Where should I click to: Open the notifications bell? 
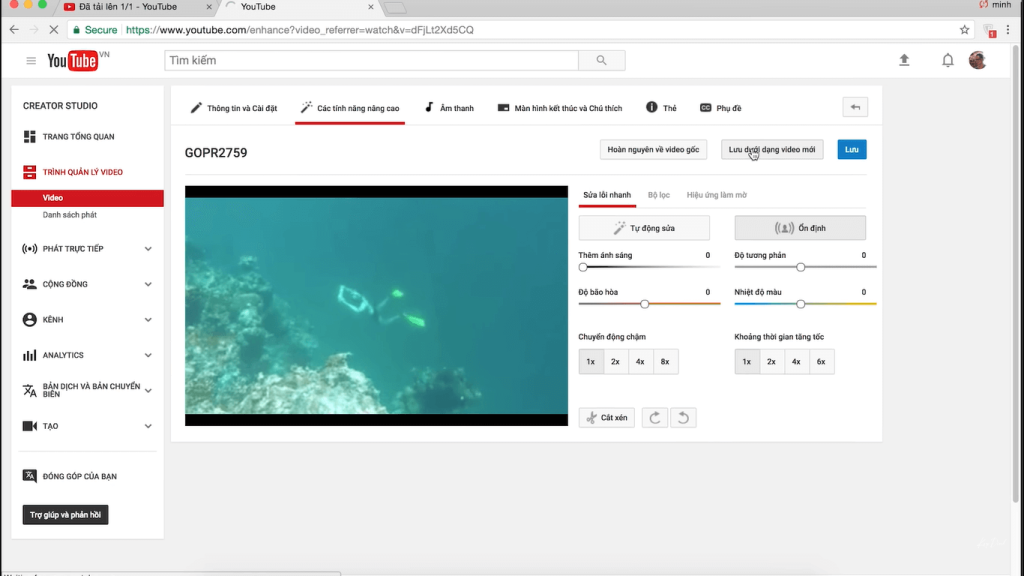pyautogui.click(x=947, y=60)
